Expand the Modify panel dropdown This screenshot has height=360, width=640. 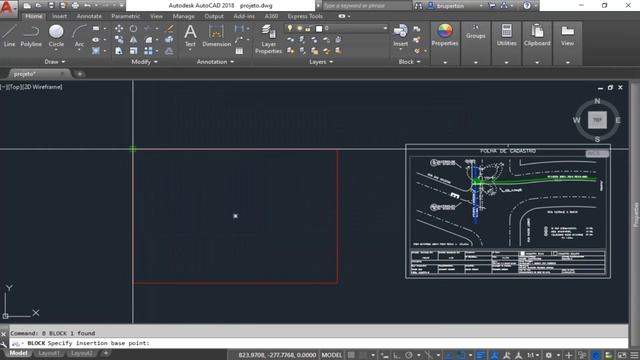click(144, 62)
